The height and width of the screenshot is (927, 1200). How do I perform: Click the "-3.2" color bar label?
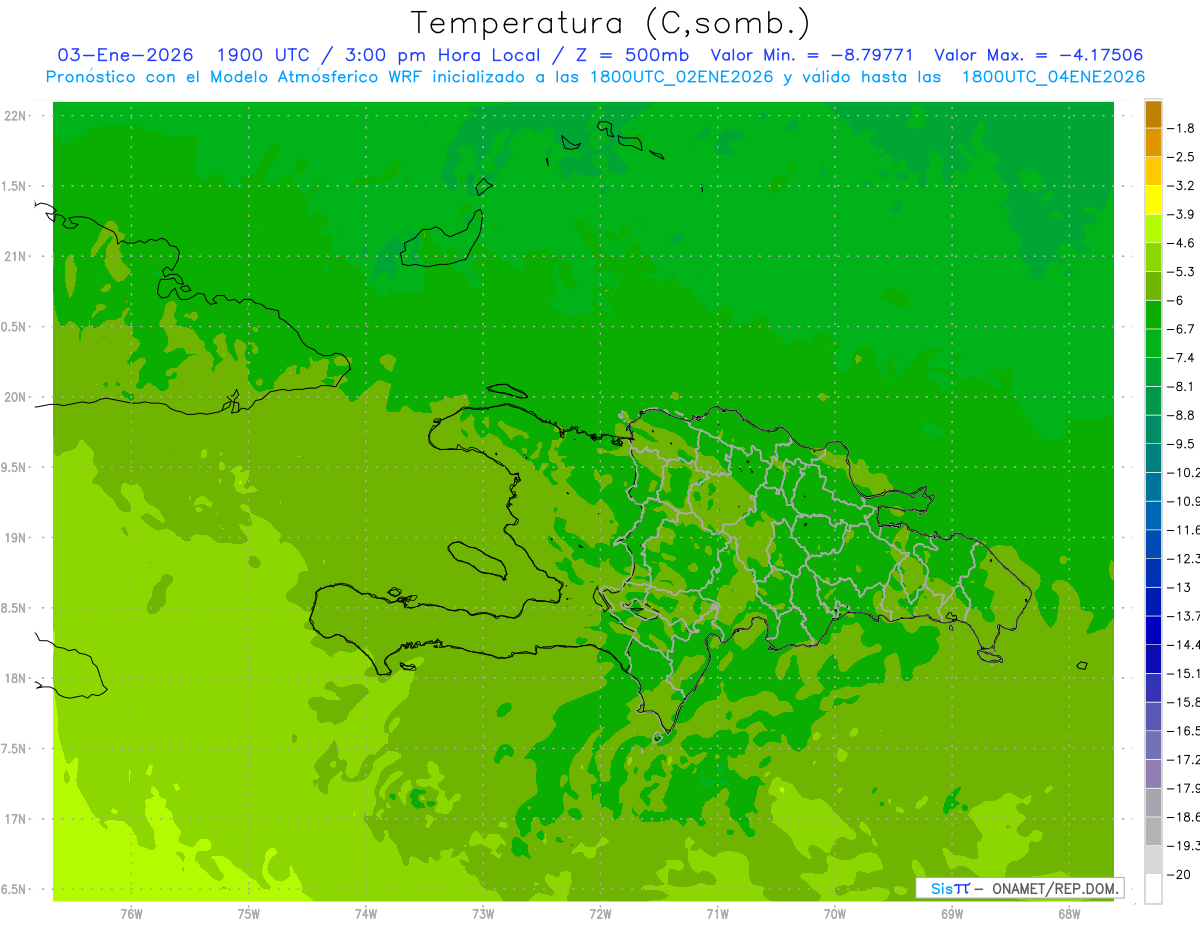coord(1181,186)
